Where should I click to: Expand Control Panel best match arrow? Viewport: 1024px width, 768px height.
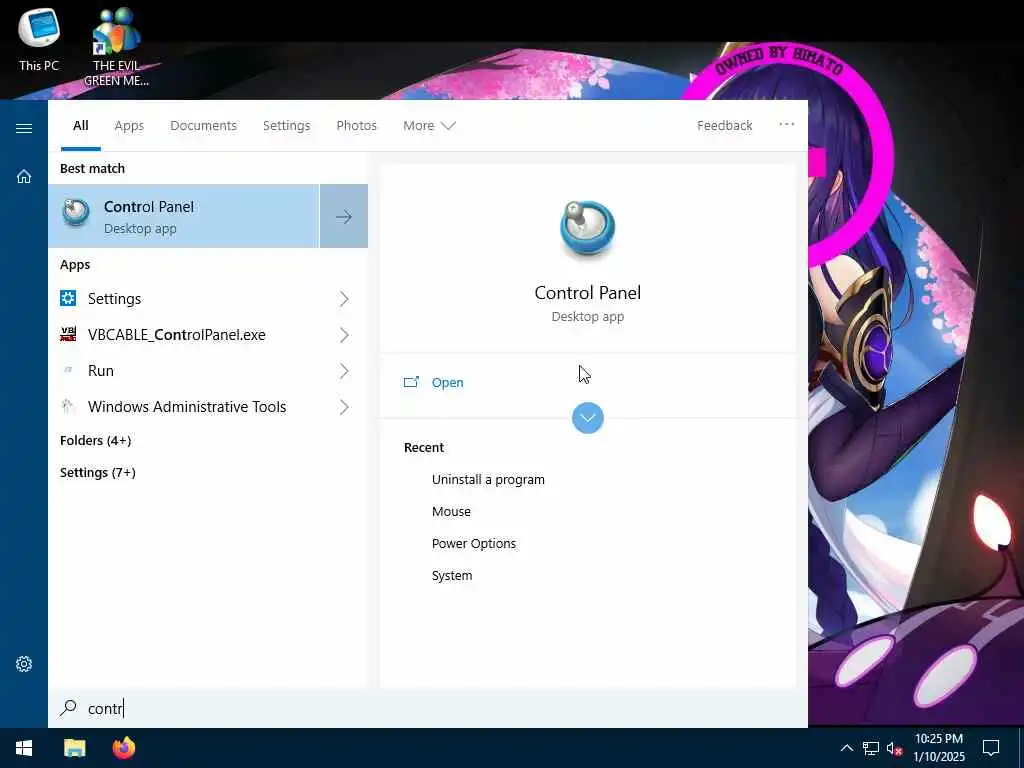(344, 216)
